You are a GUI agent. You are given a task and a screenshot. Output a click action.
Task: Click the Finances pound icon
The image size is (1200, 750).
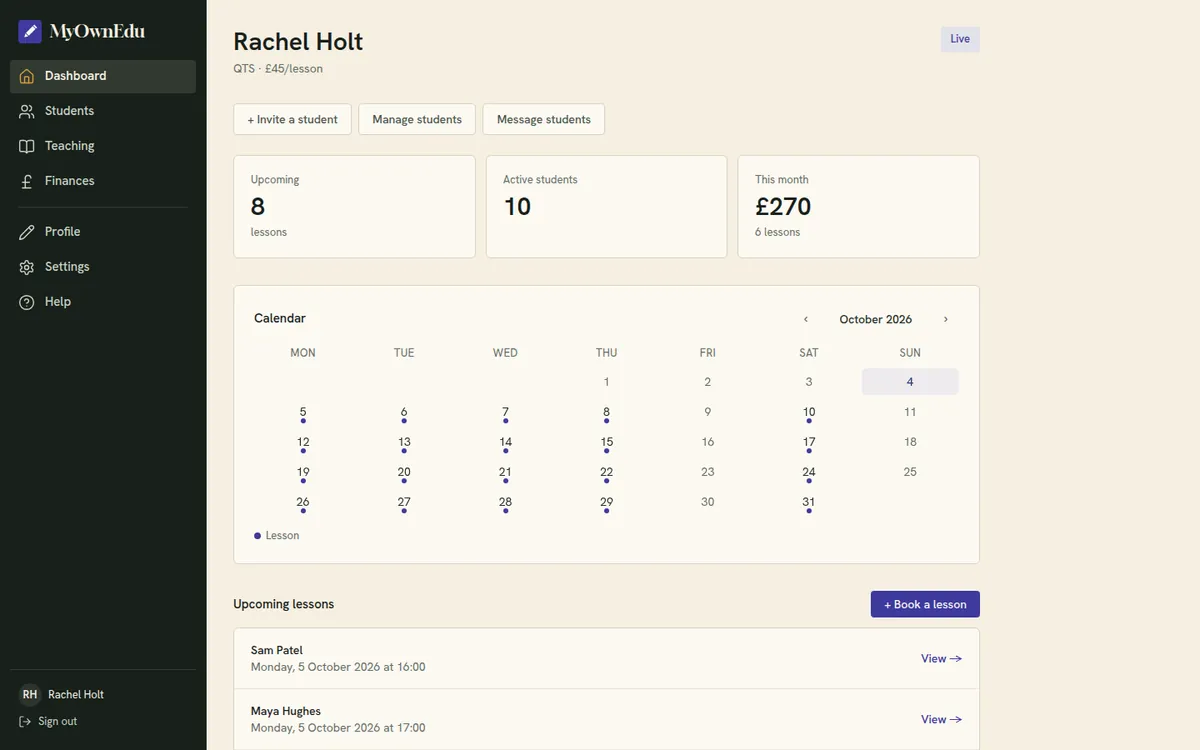coord(27,181)
